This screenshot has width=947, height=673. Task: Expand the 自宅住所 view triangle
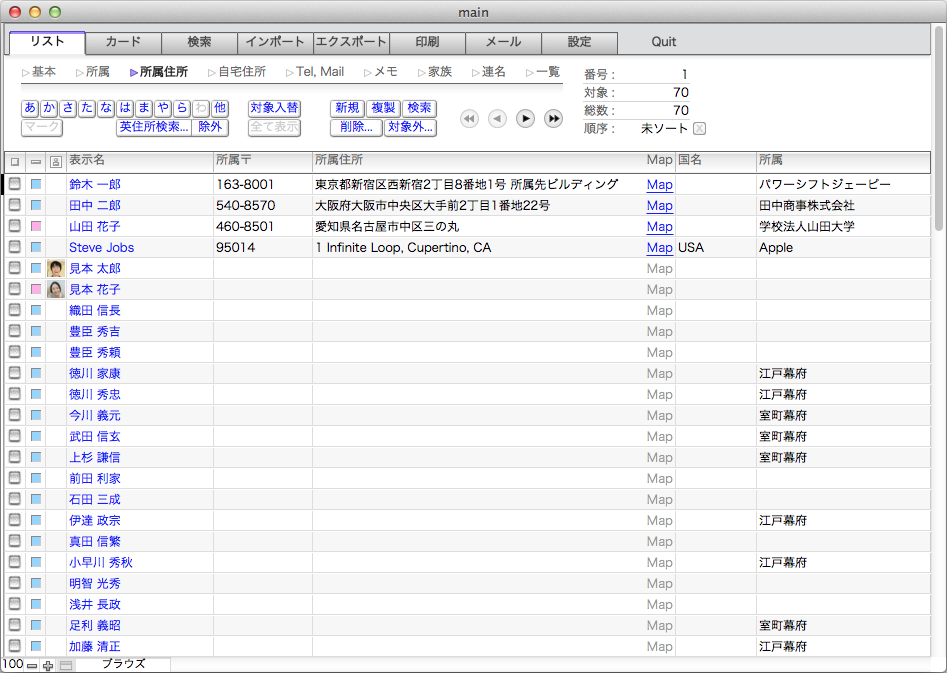211,72
